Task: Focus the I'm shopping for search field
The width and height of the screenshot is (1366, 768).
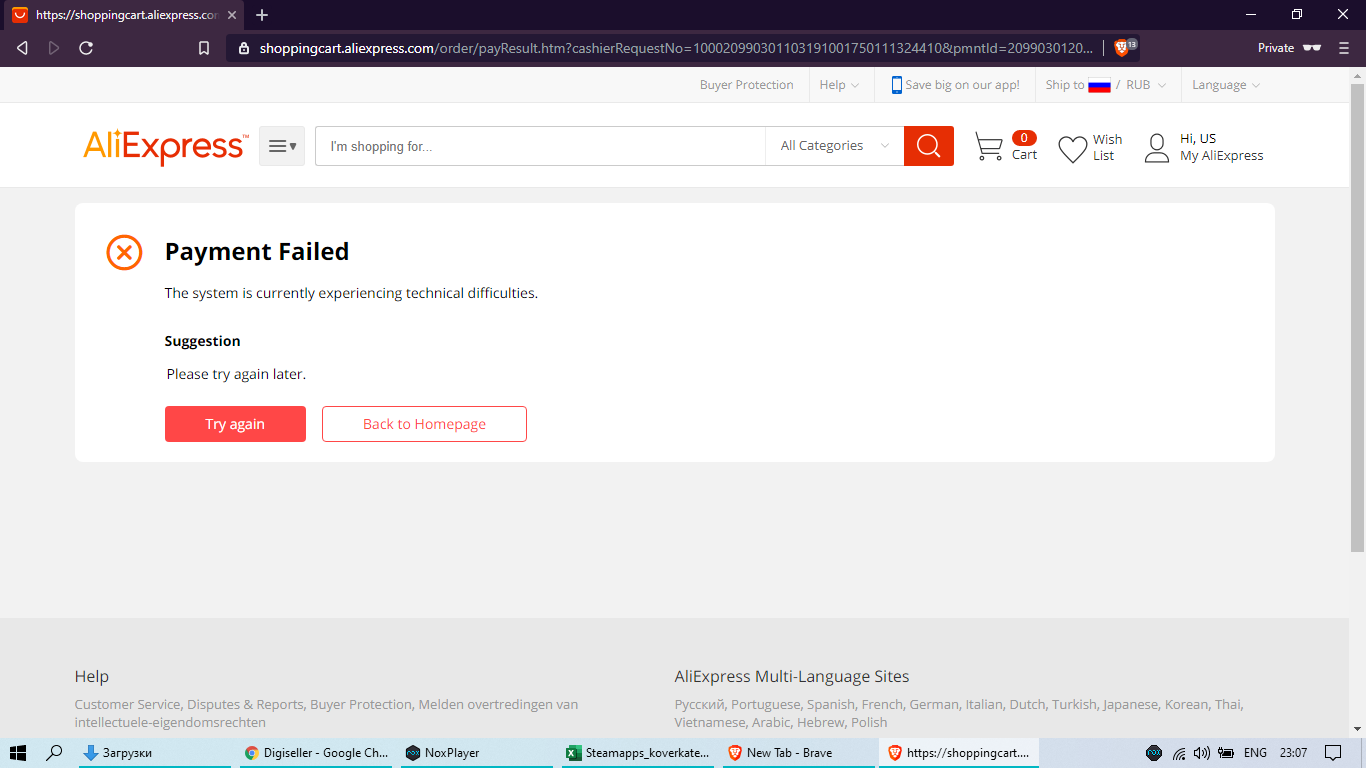Action: coord(540,146)
